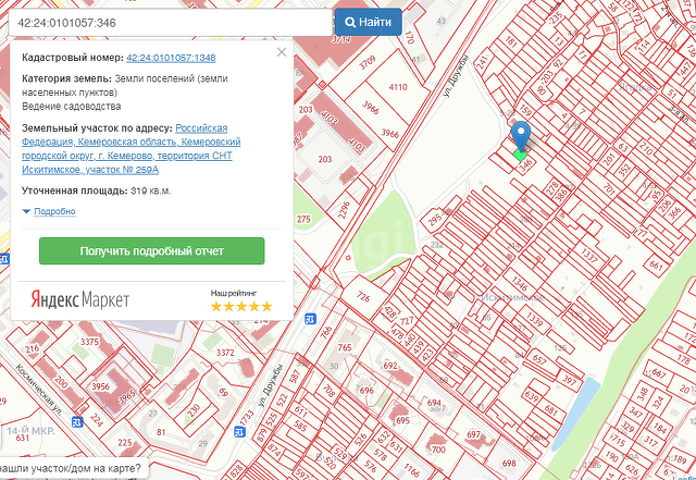The height and width of the screenshot is (480, 696).
Task: Click the green highlighted parcel 346
Action: [520, 155]
